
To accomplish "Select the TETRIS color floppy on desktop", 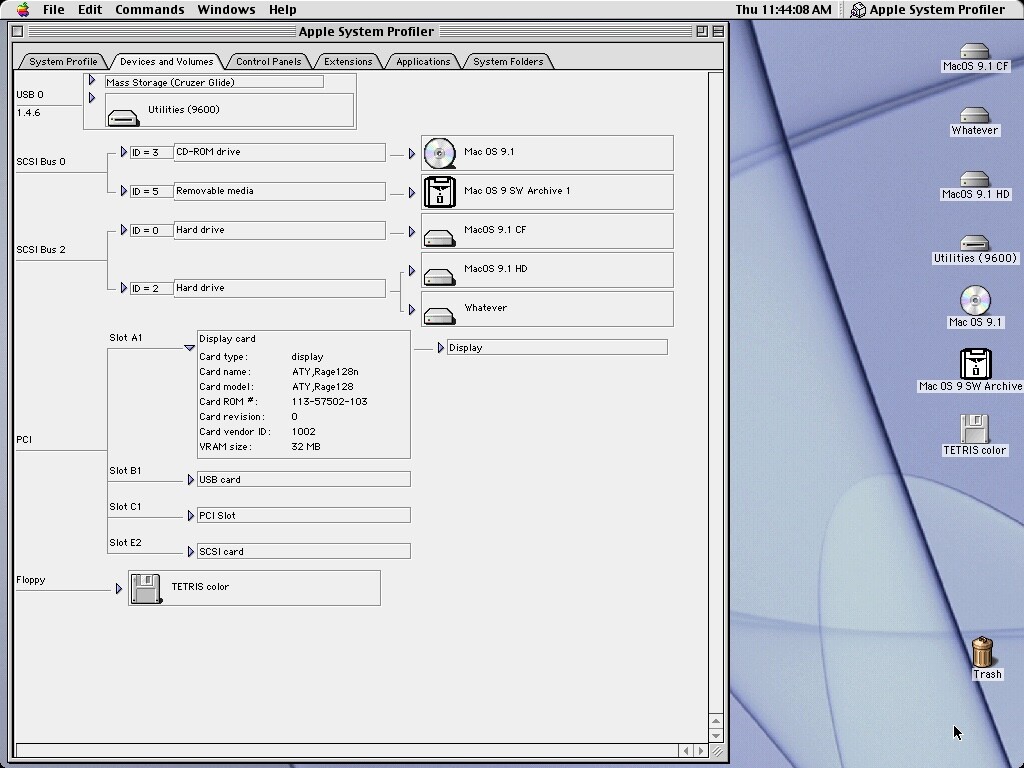I will coord(974,429).
